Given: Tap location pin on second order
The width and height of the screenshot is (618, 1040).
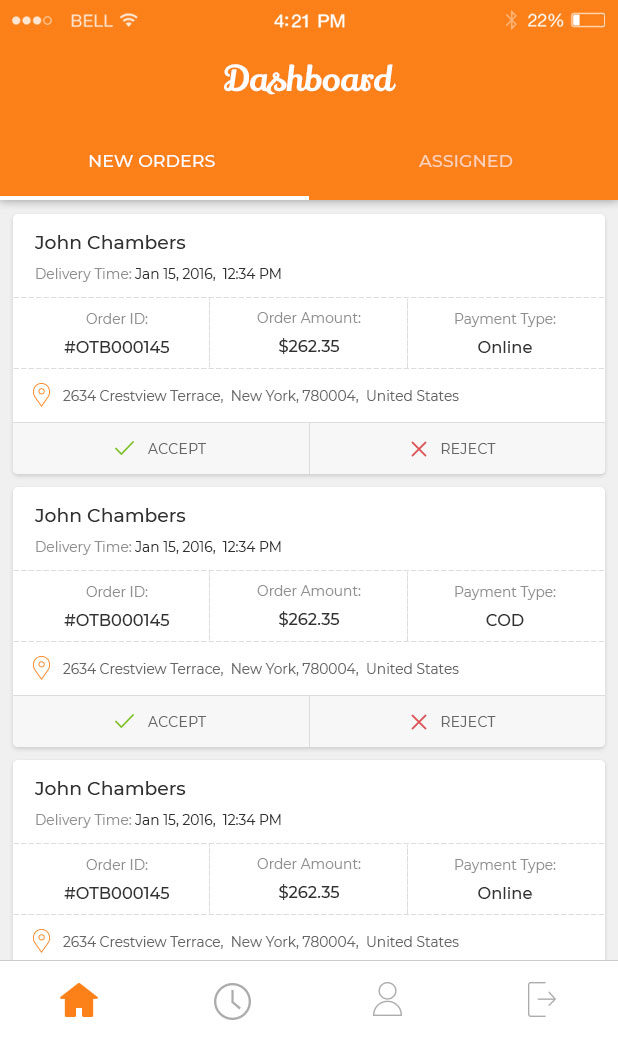Looking at the screenshot, I should (41, 668).
